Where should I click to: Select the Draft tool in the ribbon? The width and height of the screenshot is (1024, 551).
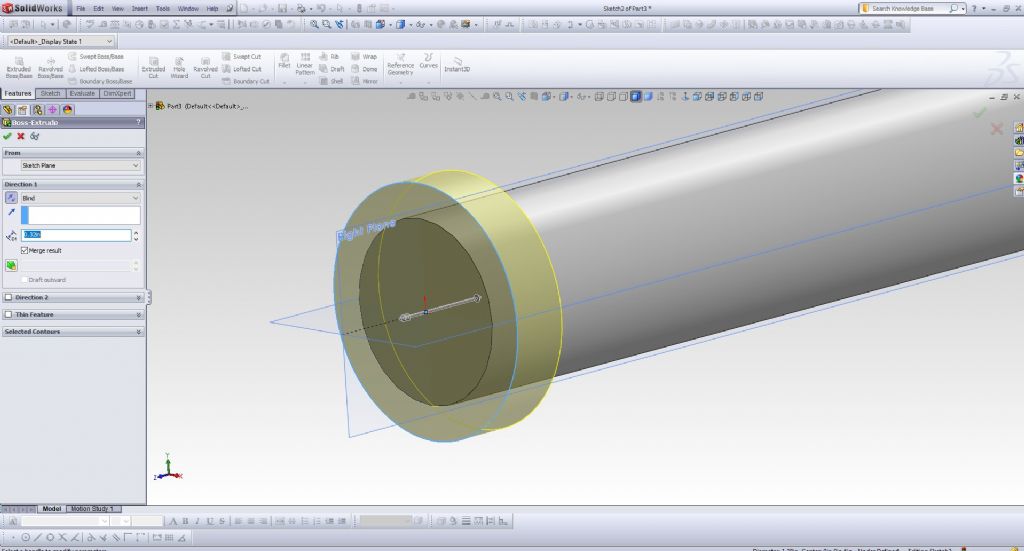[x=332, y=69]
